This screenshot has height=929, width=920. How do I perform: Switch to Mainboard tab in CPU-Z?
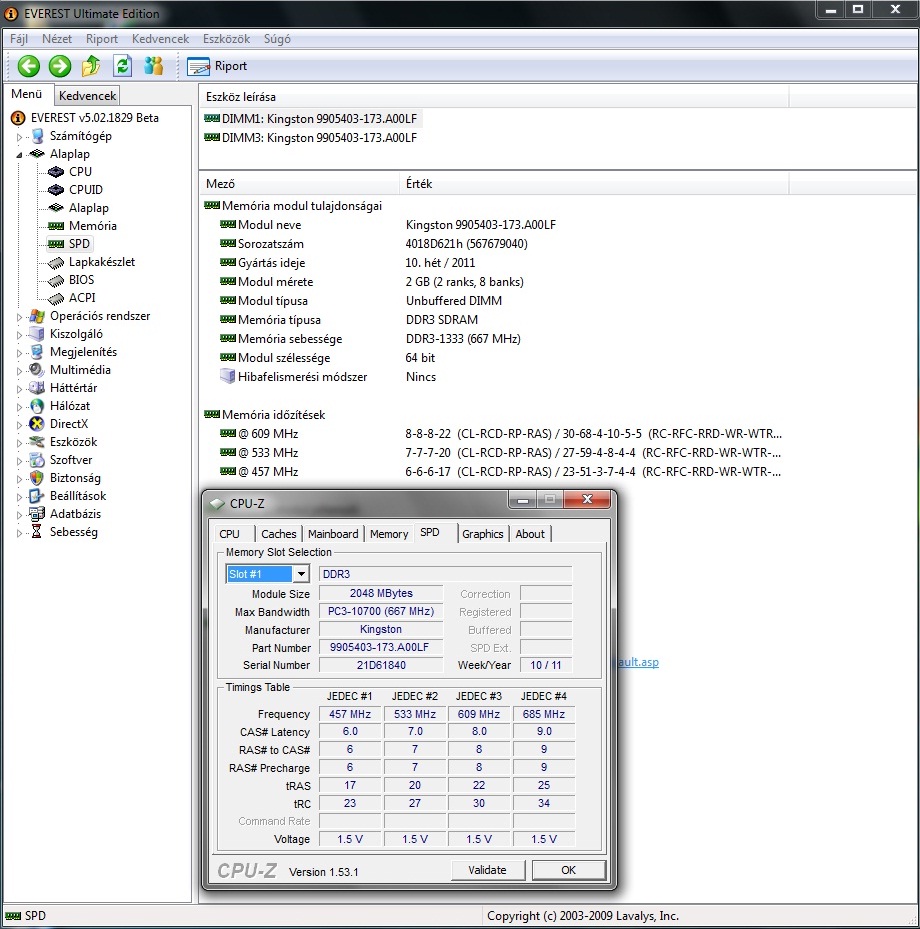point(333,534)
